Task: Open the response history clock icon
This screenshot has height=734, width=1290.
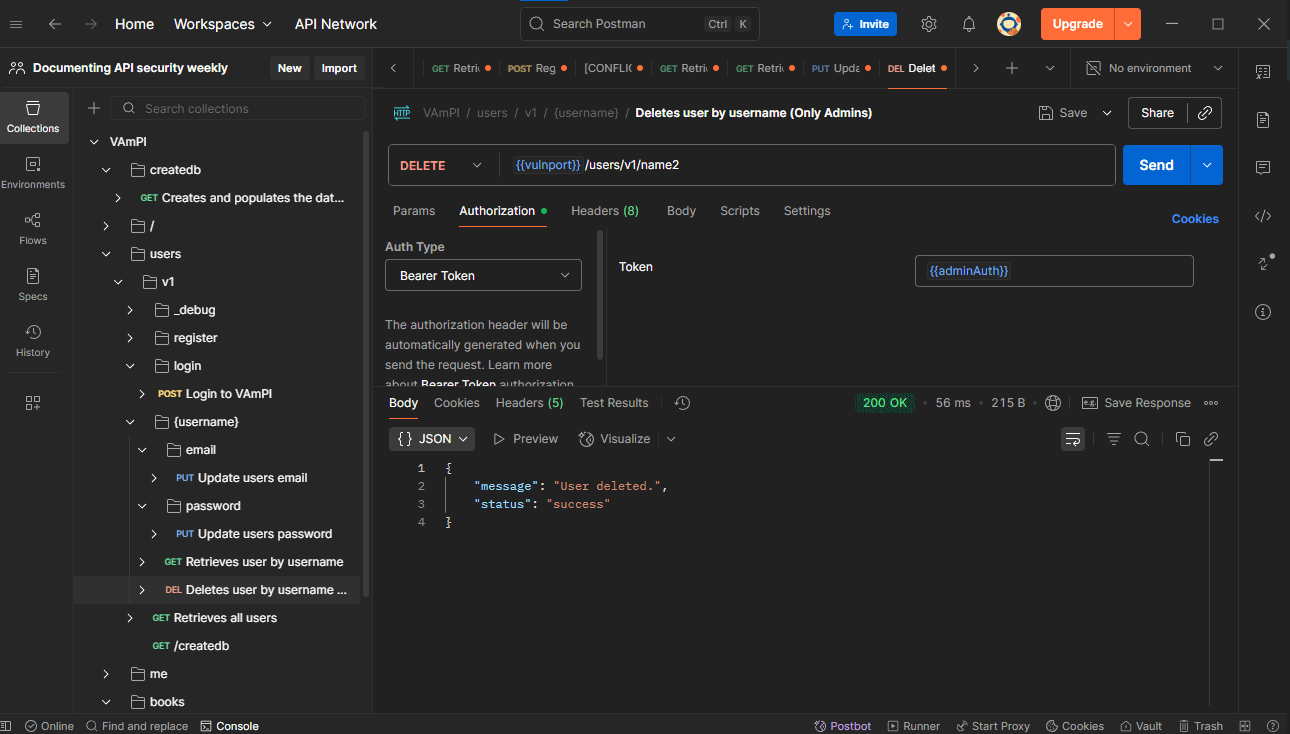Action: pyautogui.click(x=683, y=403)
